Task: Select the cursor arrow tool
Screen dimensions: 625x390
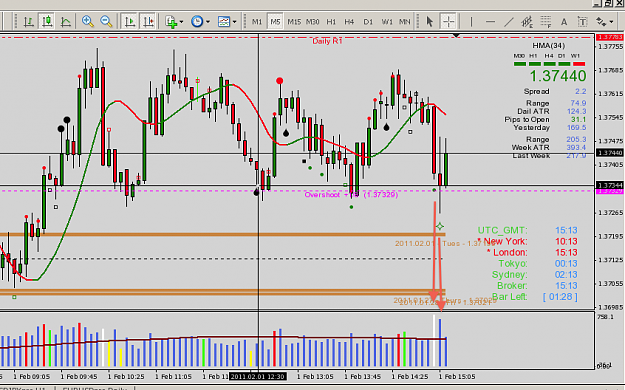Action: point(429,21)
